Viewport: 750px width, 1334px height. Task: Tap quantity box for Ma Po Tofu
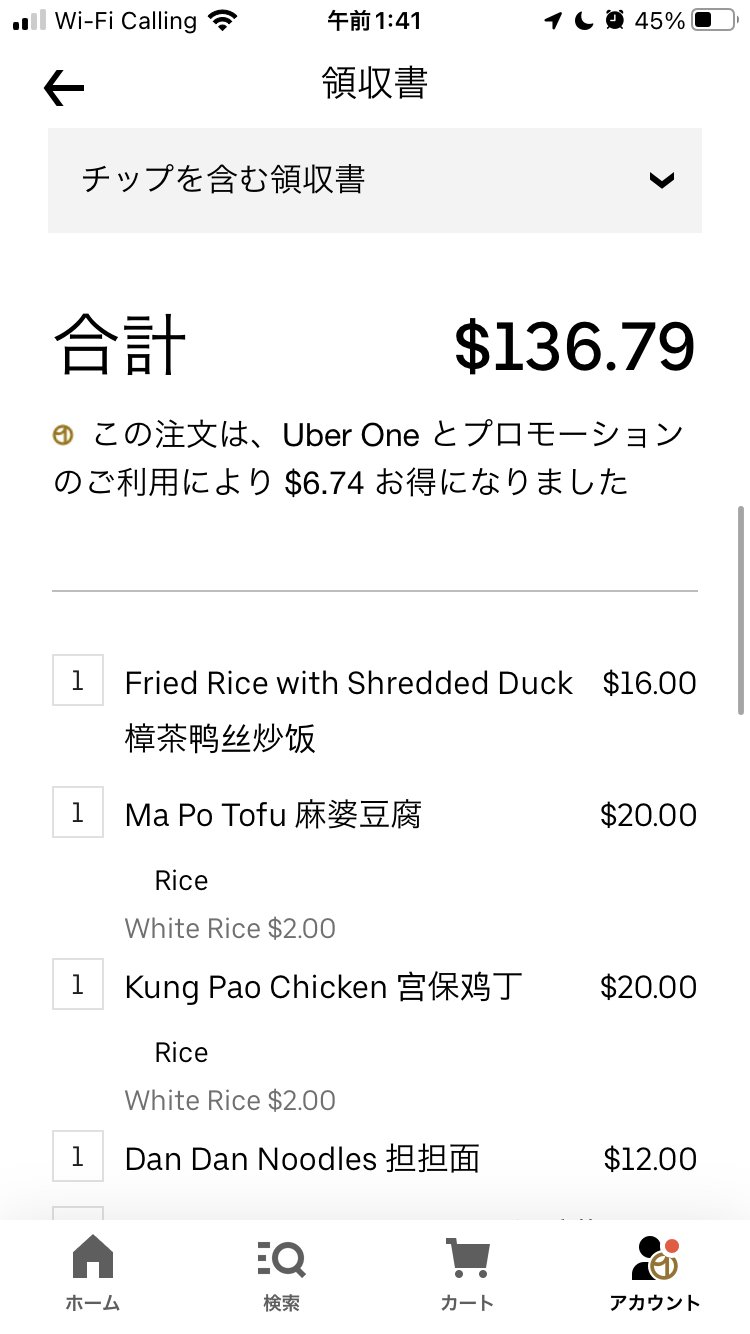pos(78,813)
